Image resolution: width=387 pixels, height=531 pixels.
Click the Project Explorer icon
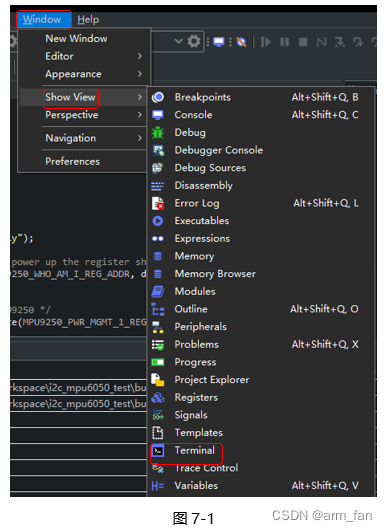point(158,380)
